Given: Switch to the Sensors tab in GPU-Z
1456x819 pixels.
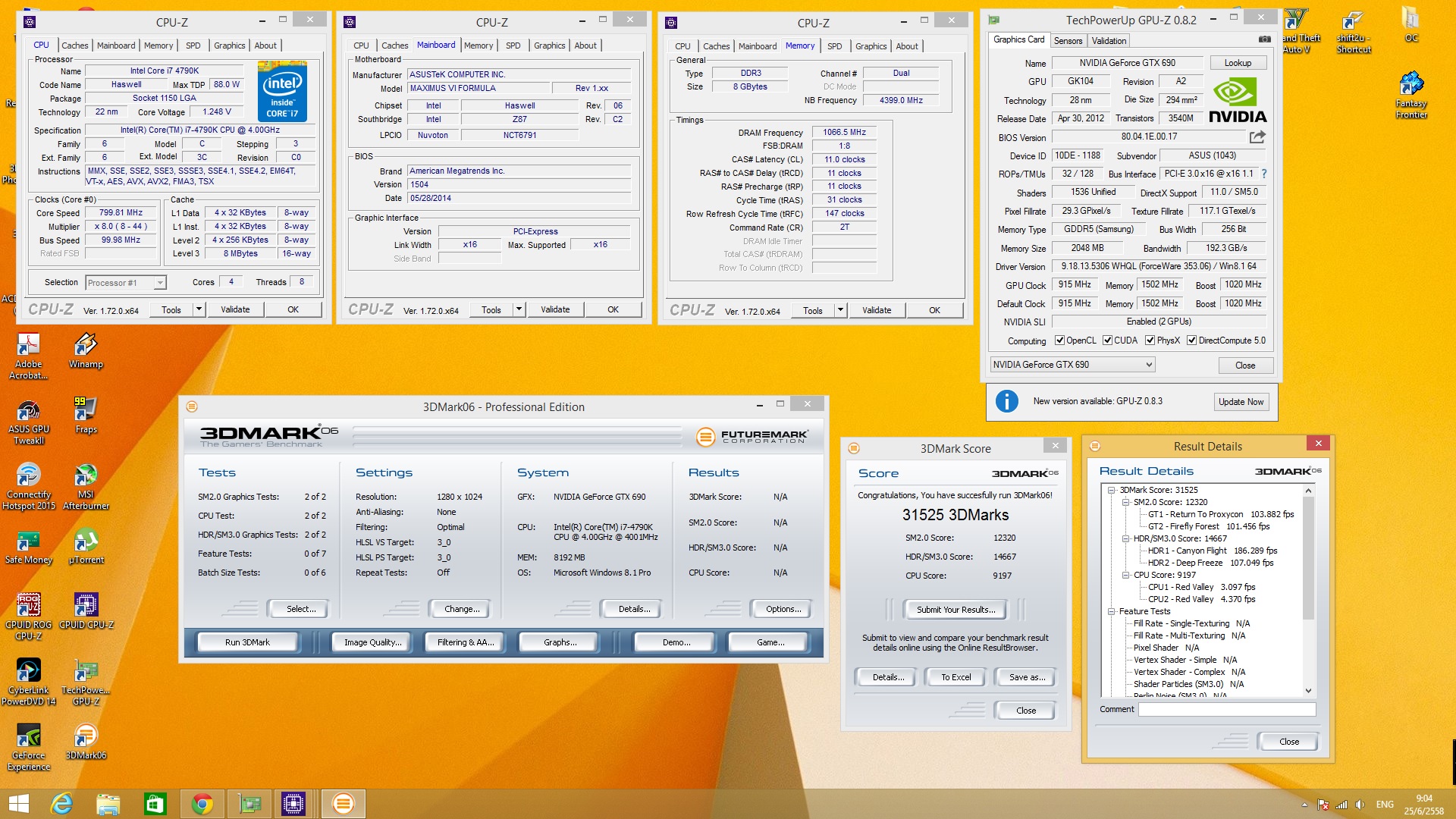Looking at the screenshot, I should pos(1068,41).
